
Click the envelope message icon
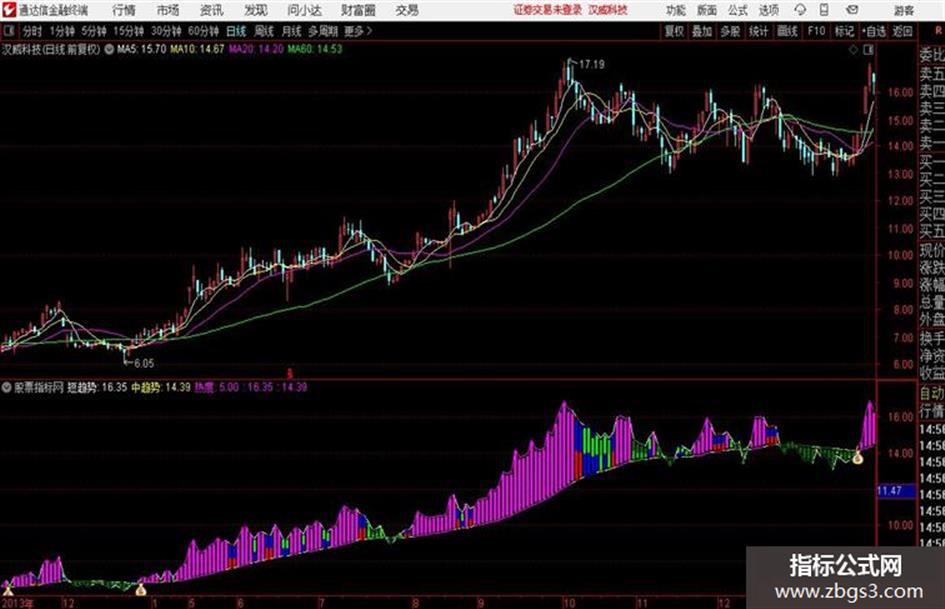click(852, 10)
